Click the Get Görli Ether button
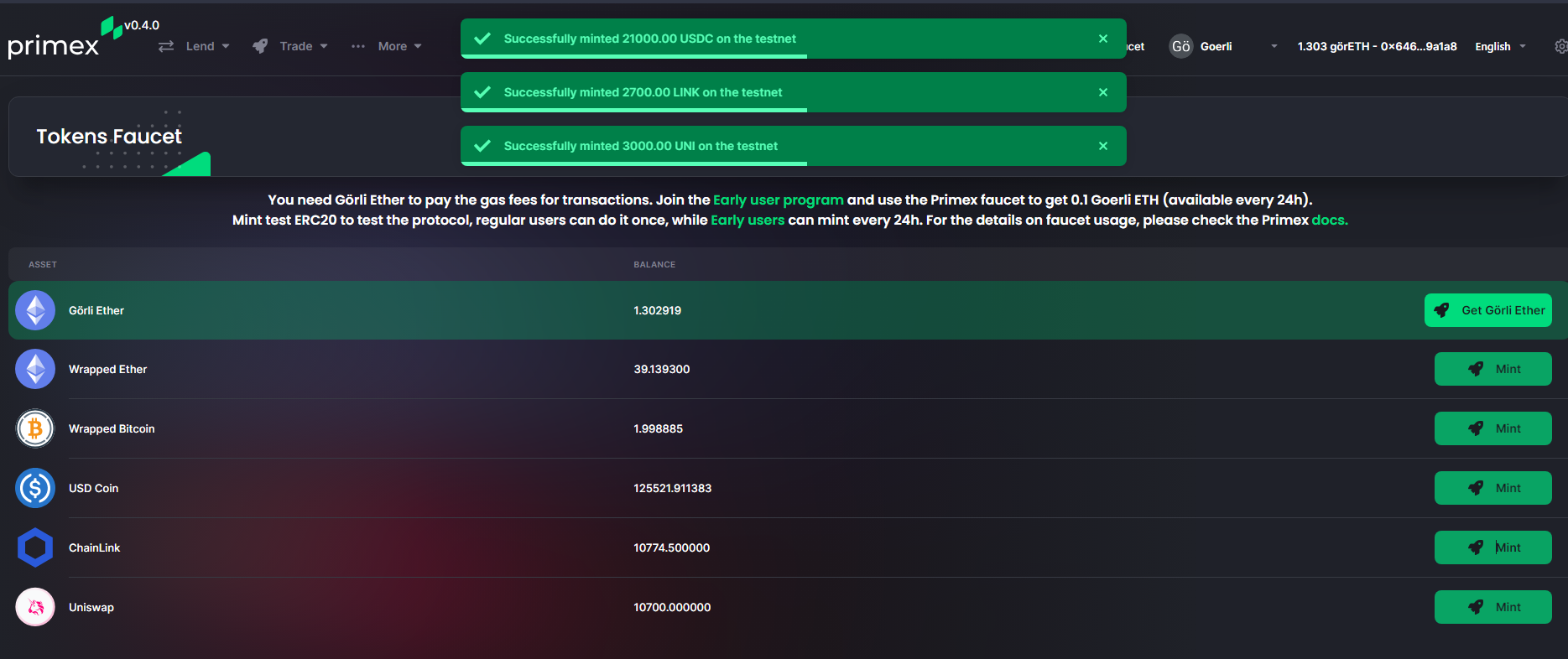 (1488, 310)
